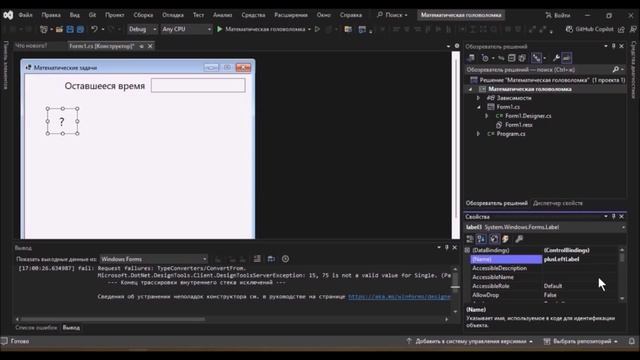The image size is (640, 360).
Task: Open Properties object selector dropdown
Action: [623, 227]
